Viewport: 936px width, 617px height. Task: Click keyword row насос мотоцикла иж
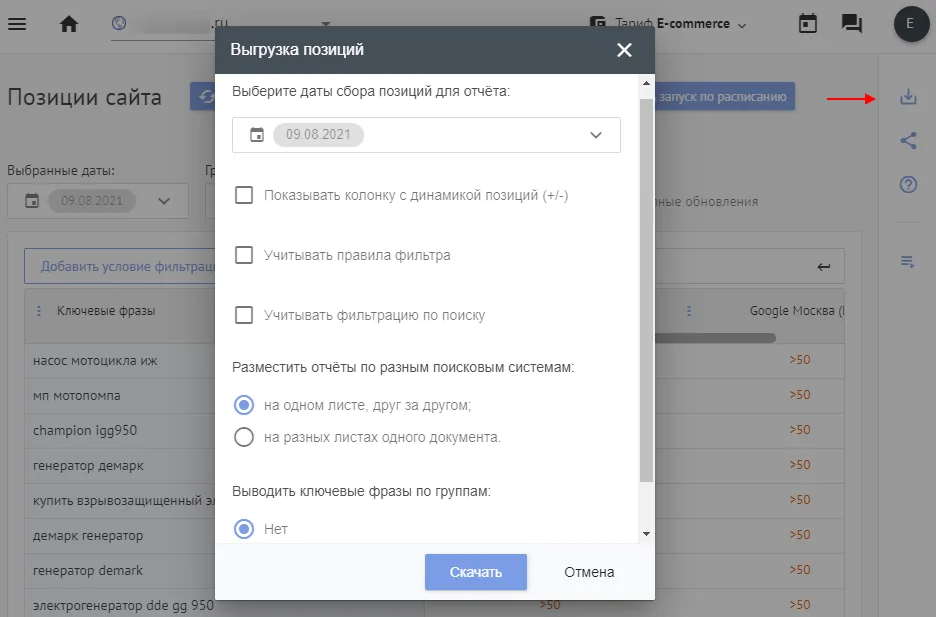tap(96, 360)
